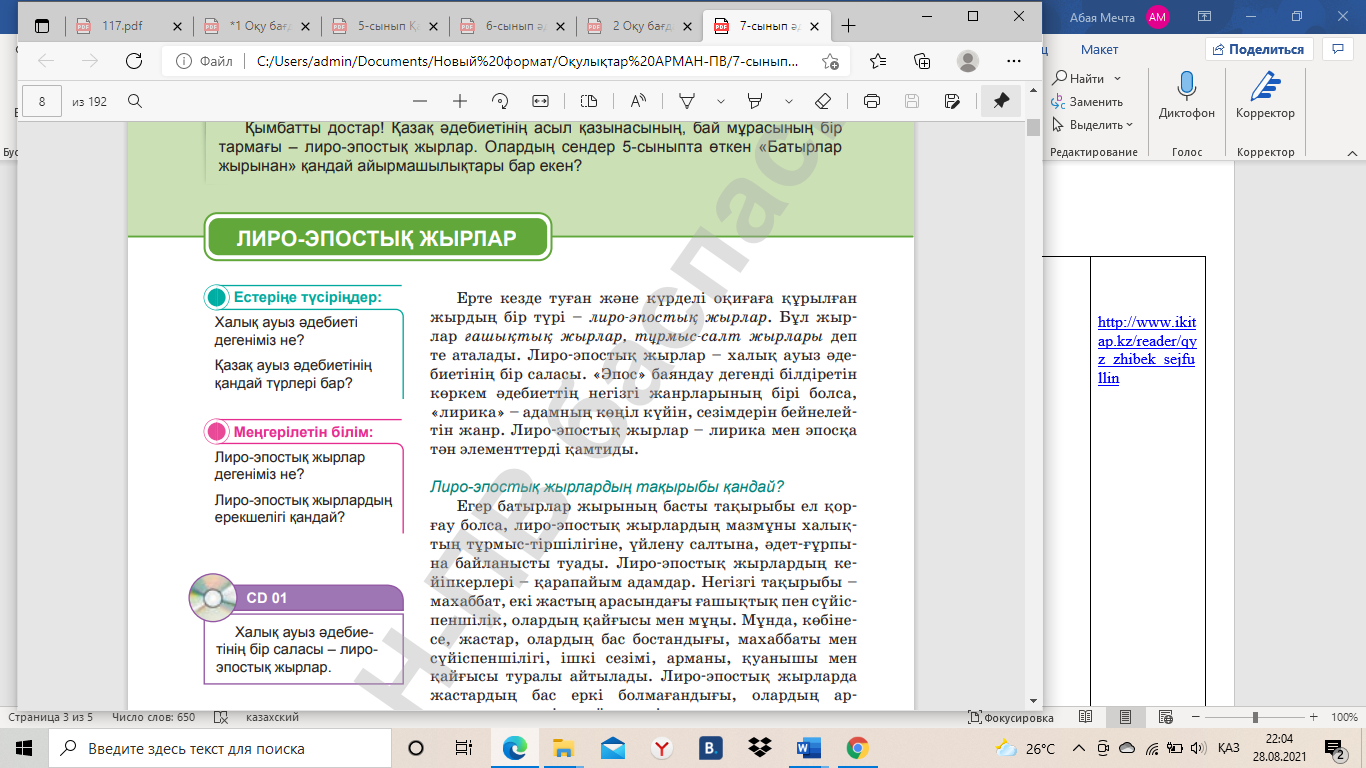Open the Highlight color dropdown arrow
Image resolution: width=1366 pixels, height=768 pixels.
(x=789, y=101)
